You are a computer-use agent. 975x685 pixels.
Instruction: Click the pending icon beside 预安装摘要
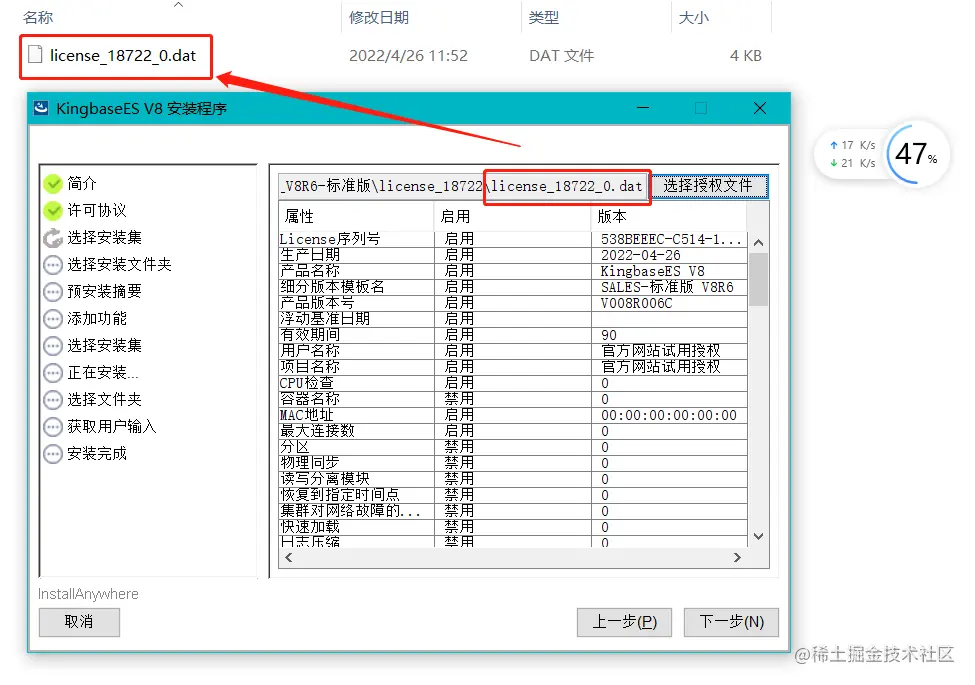click(53, 292)
